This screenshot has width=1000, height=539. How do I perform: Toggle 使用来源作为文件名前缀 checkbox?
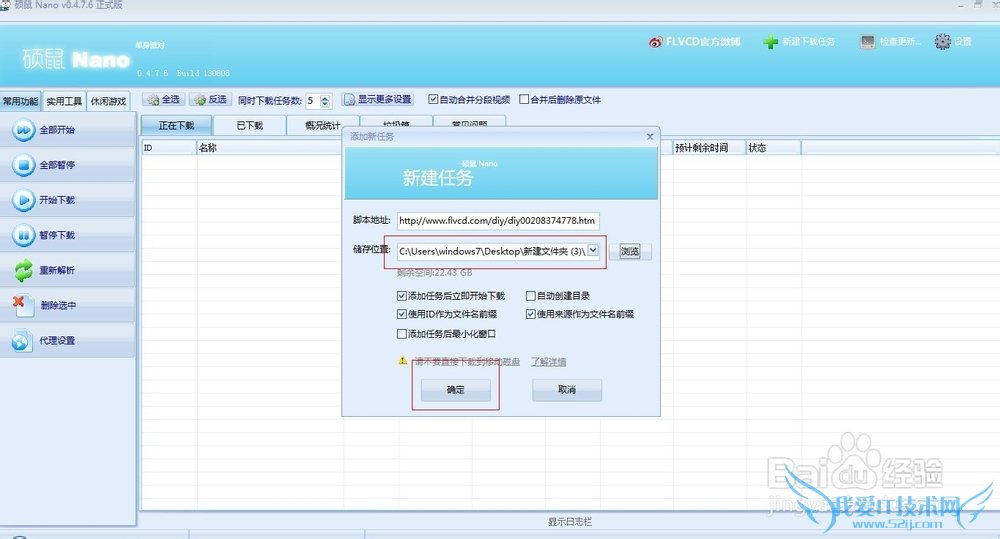click(x=531, y=314)
